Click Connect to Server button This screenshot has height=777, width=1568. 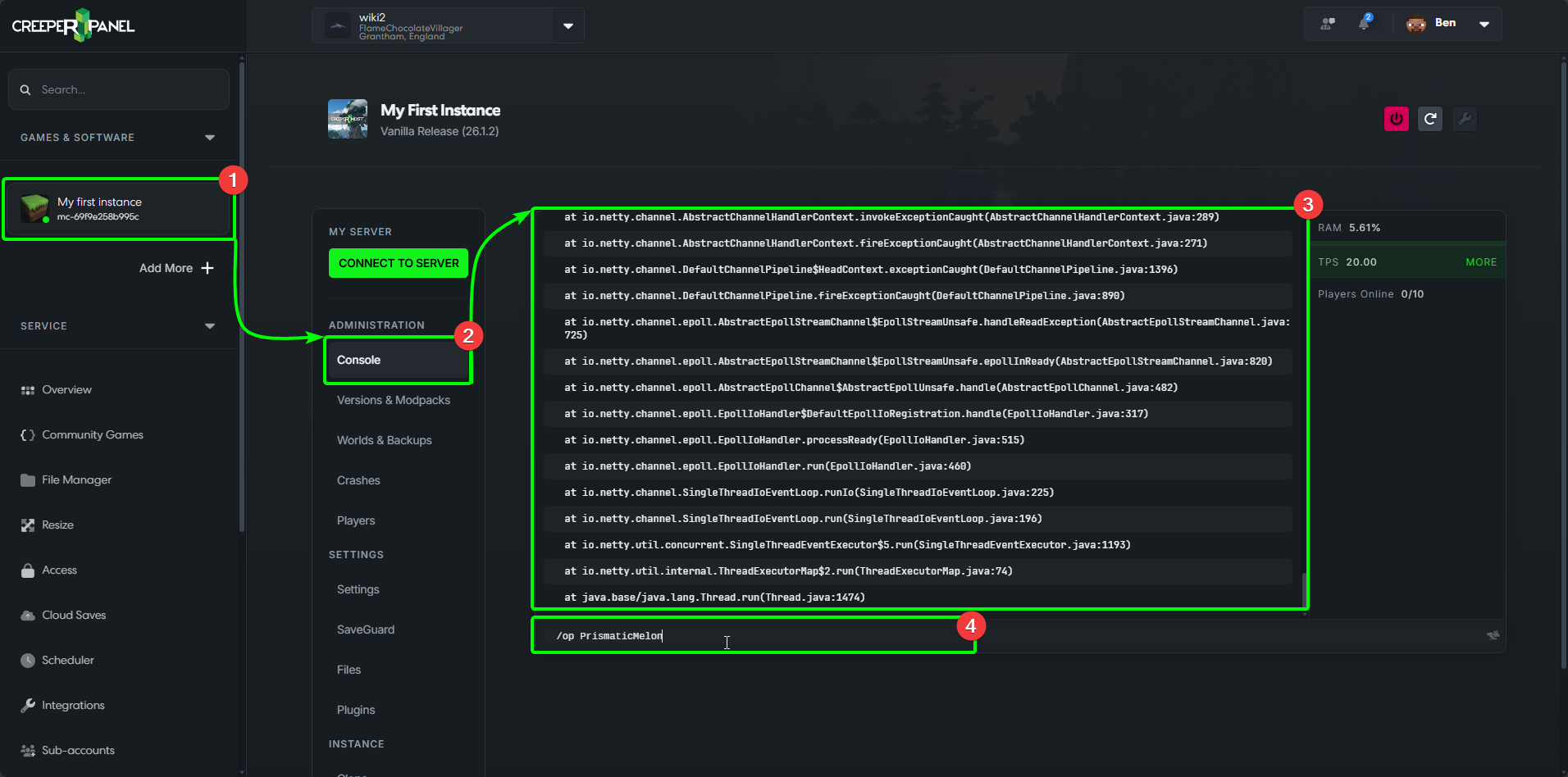coord(399,263)
